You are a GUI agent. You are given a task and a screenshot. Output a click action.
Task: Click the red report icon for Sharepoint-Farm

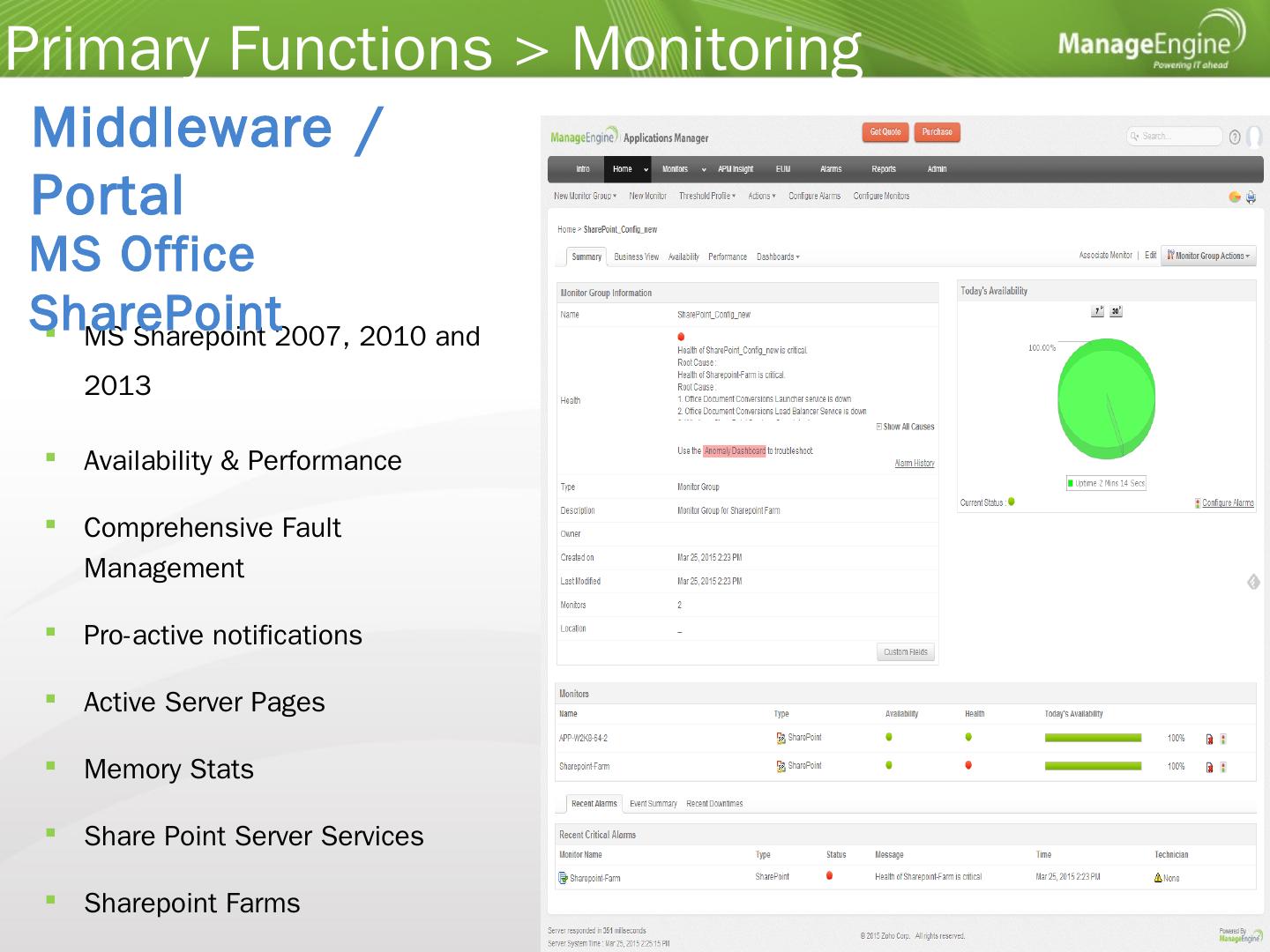pos(1209,767)
